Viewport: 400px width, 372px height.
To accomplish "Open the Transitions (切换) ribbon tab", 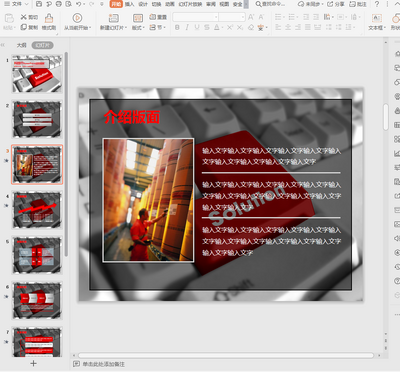I will [x=156, y=4].
